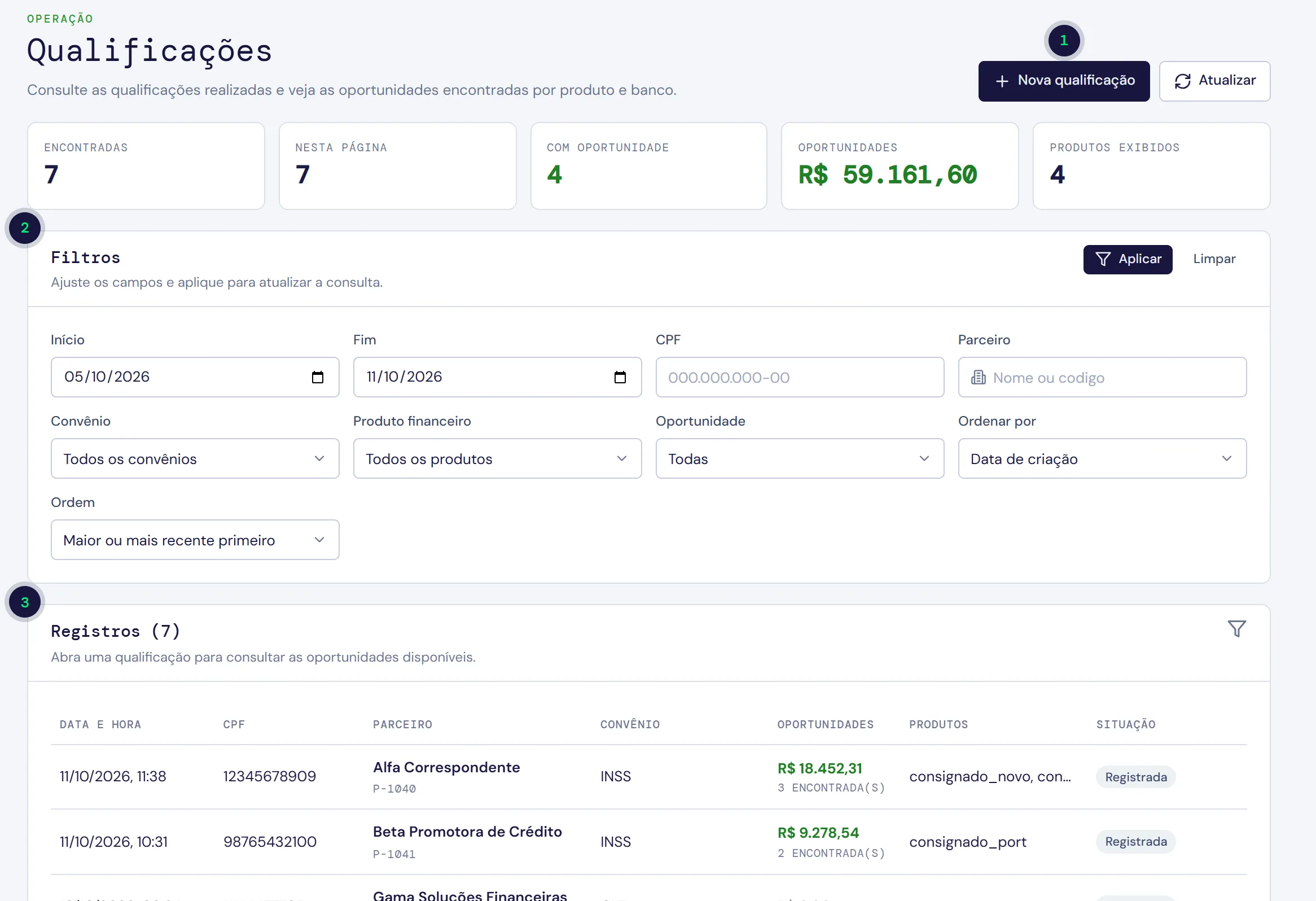The height and width of the screenshot is (901, 1316).
Task: Click the DATA E HORA column header
Action: click(100, 724)
